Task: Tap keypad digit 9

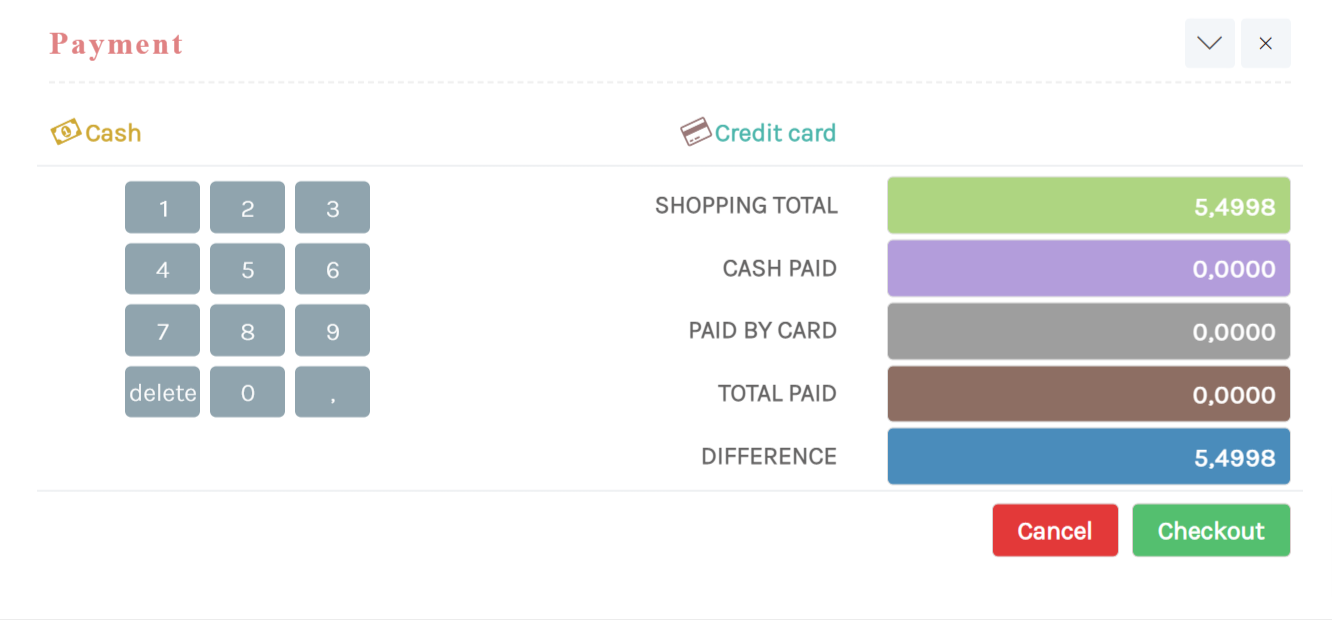Action: [332, 330]
